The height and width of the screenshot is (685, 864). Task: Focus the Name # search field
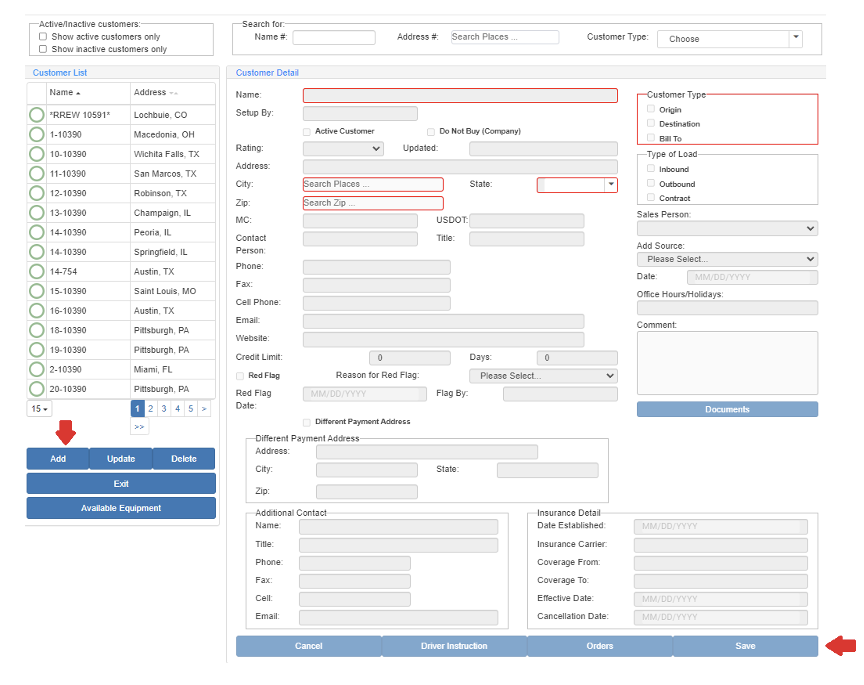(x=334, y=37)
